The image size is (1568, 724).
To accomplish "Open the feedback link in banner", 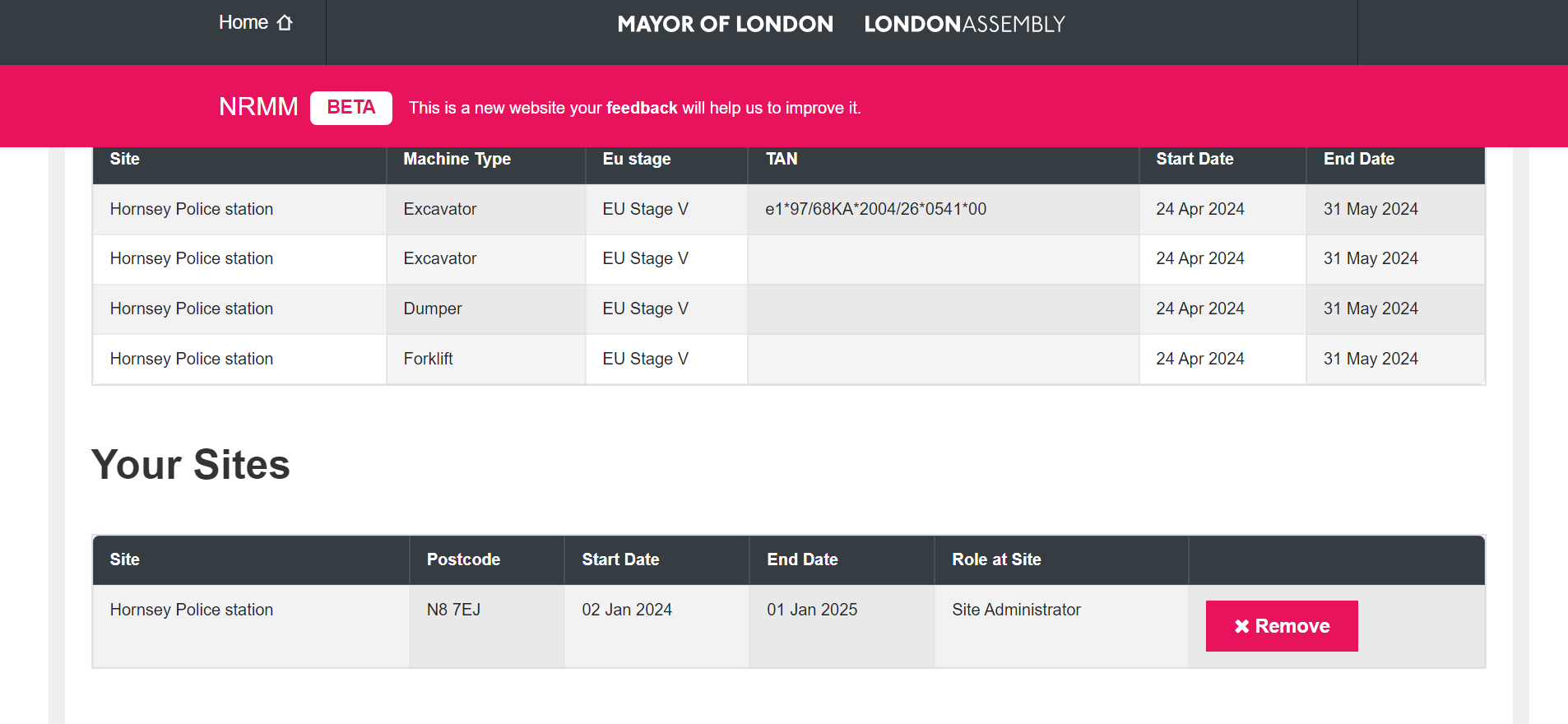I will click(x=642, y=108).
